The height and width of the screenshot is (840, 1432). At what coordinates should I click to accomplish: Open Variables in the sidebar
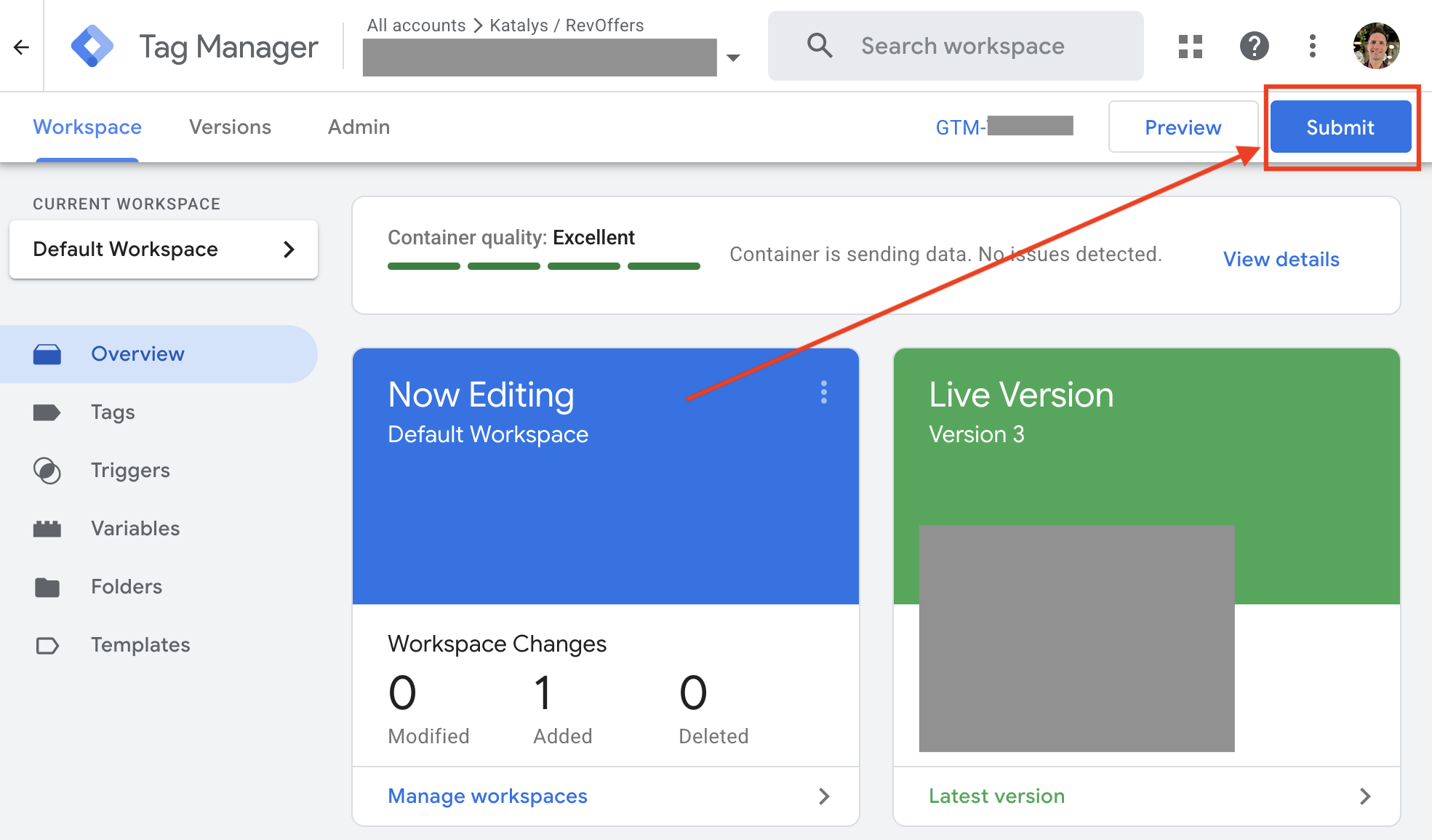[x=135, y=529]
